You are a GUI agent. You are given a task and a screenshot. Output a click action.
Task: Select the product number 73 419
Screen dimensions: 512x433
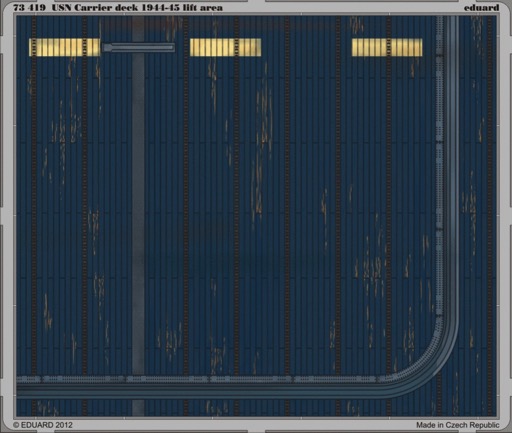(29, 7)
